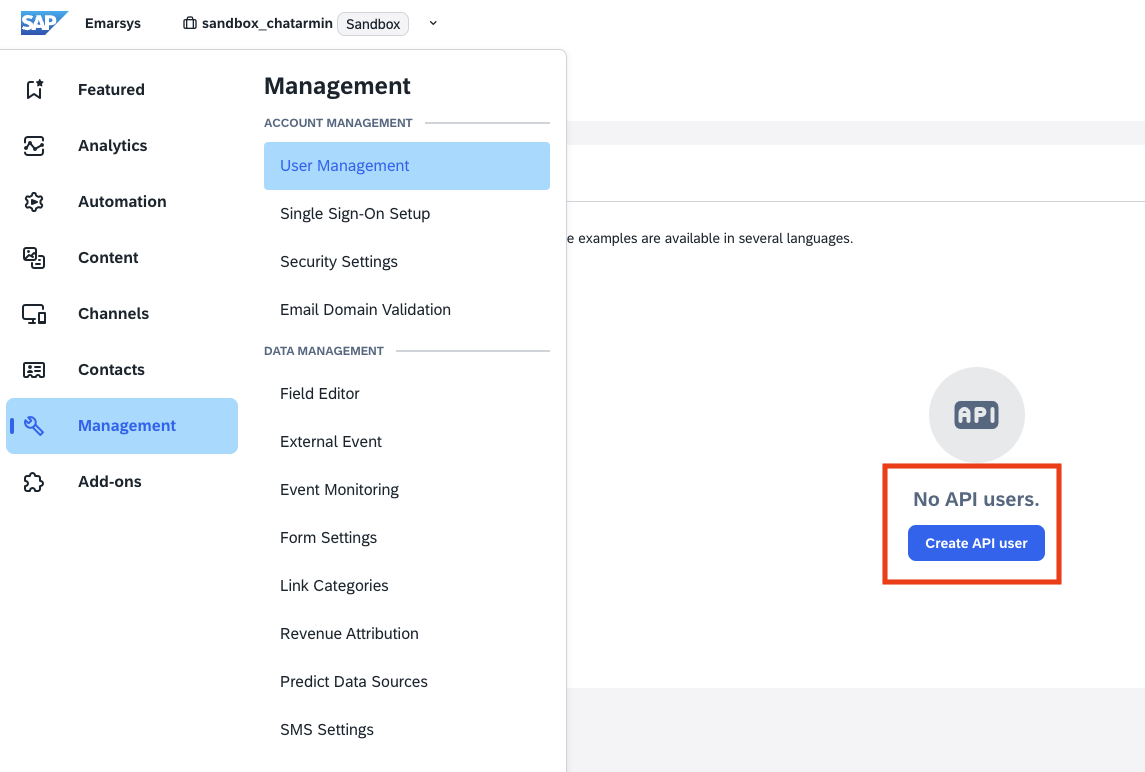Click the Analytics chart icon
1145x772 pixels.
coord(34,145)
